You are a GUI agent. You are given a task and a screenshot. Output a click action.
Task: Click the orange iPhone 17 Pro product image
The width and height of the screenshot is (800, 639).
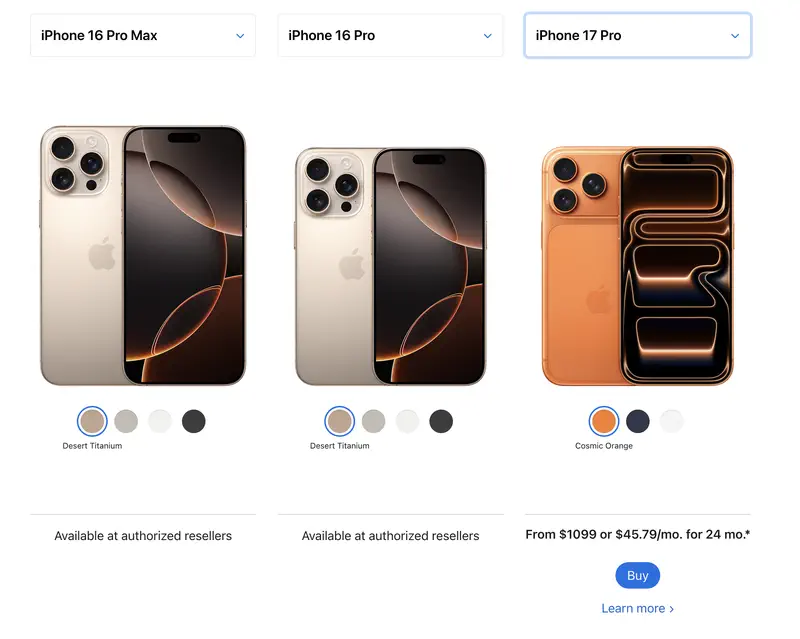click(x=638, y=265)
